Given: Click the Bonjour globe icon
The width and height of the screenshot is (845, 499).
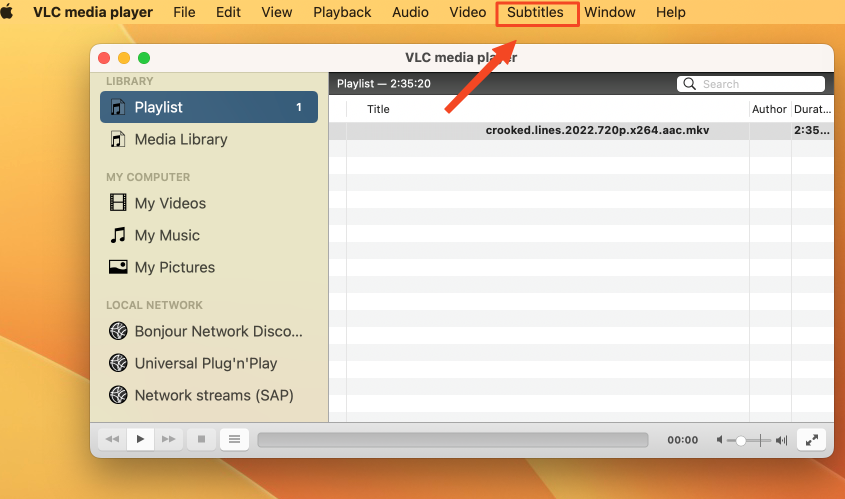Looking at the screenshot, I should [119, 331].
